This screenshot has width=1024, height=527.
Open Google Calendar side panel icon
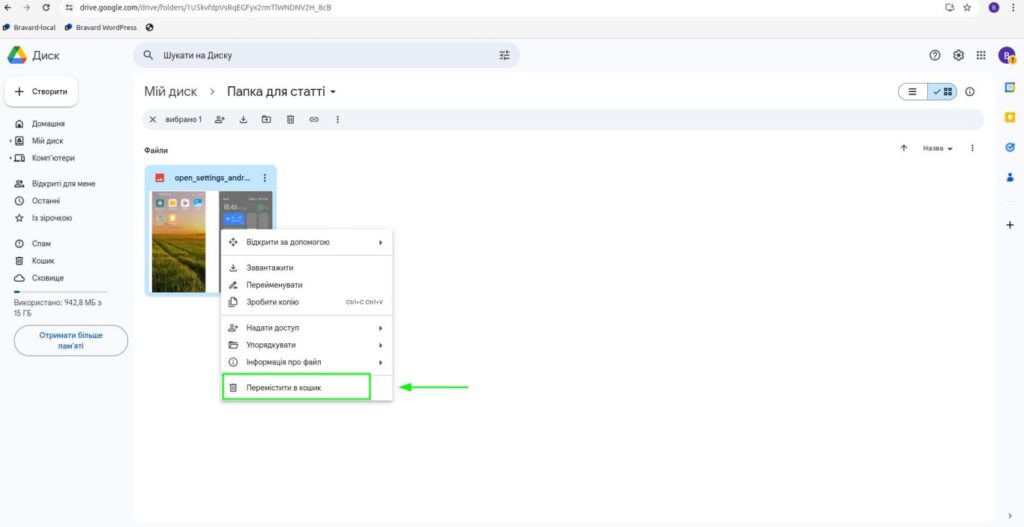[1010, 87]
